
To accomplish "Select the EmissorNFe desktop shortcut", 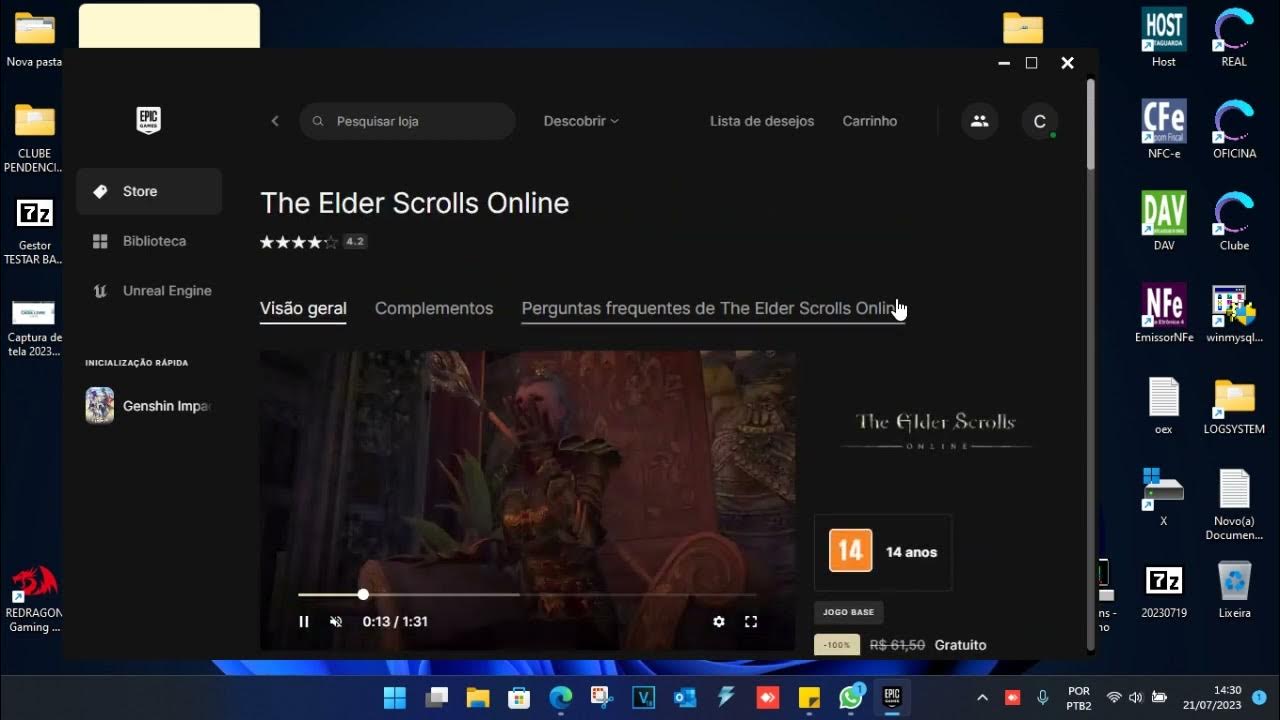I will pos(1164,313).
